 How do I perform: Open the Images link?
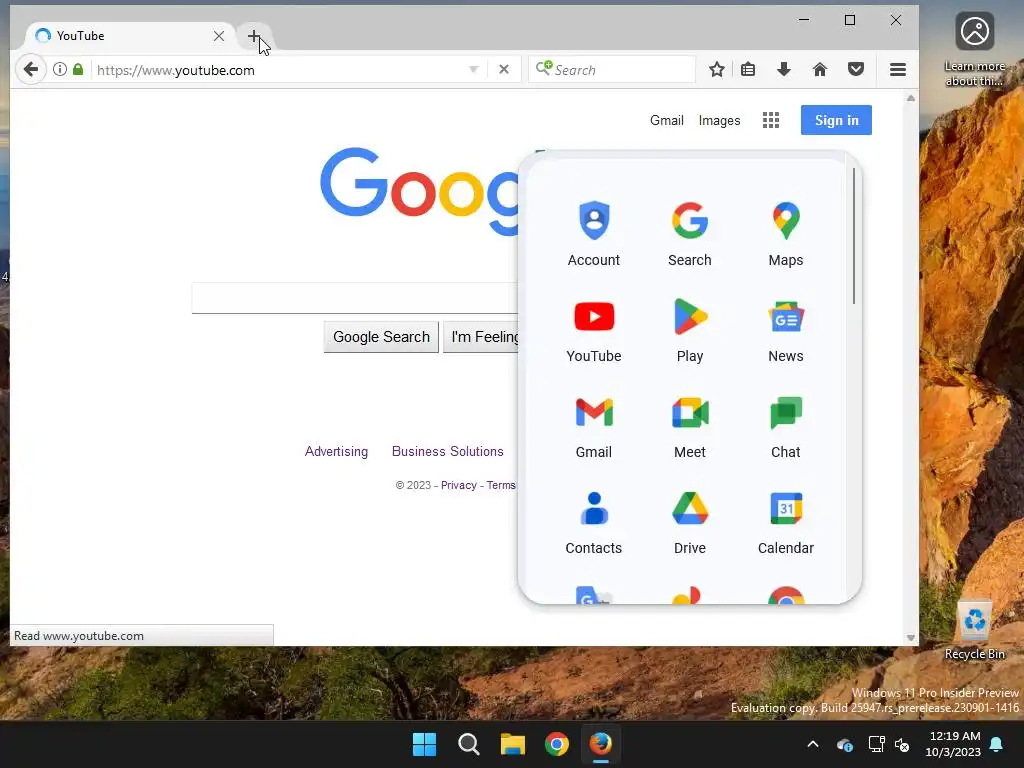tap(719, 120)
